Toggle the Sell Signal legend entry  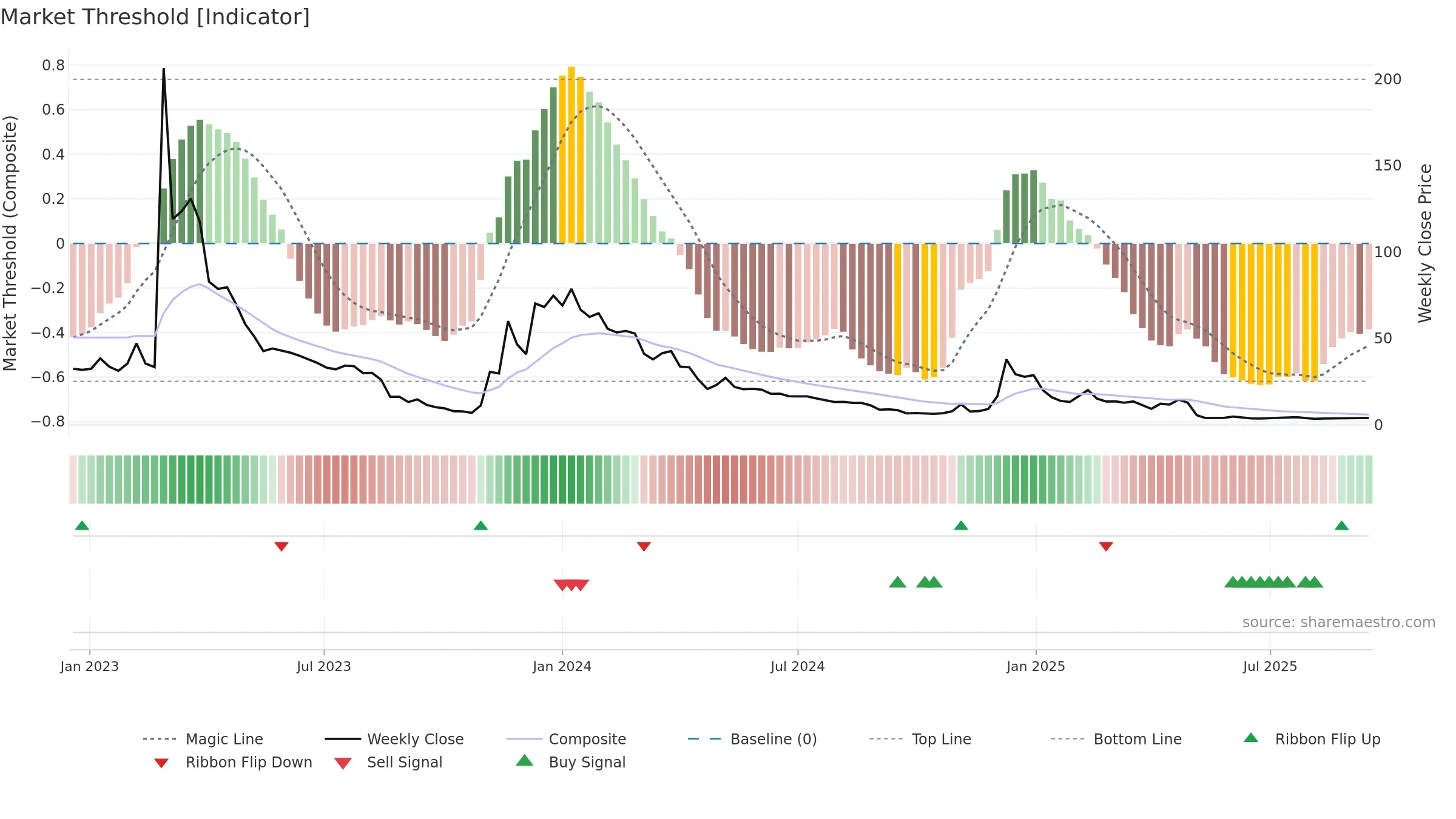[x=388, y=762]
